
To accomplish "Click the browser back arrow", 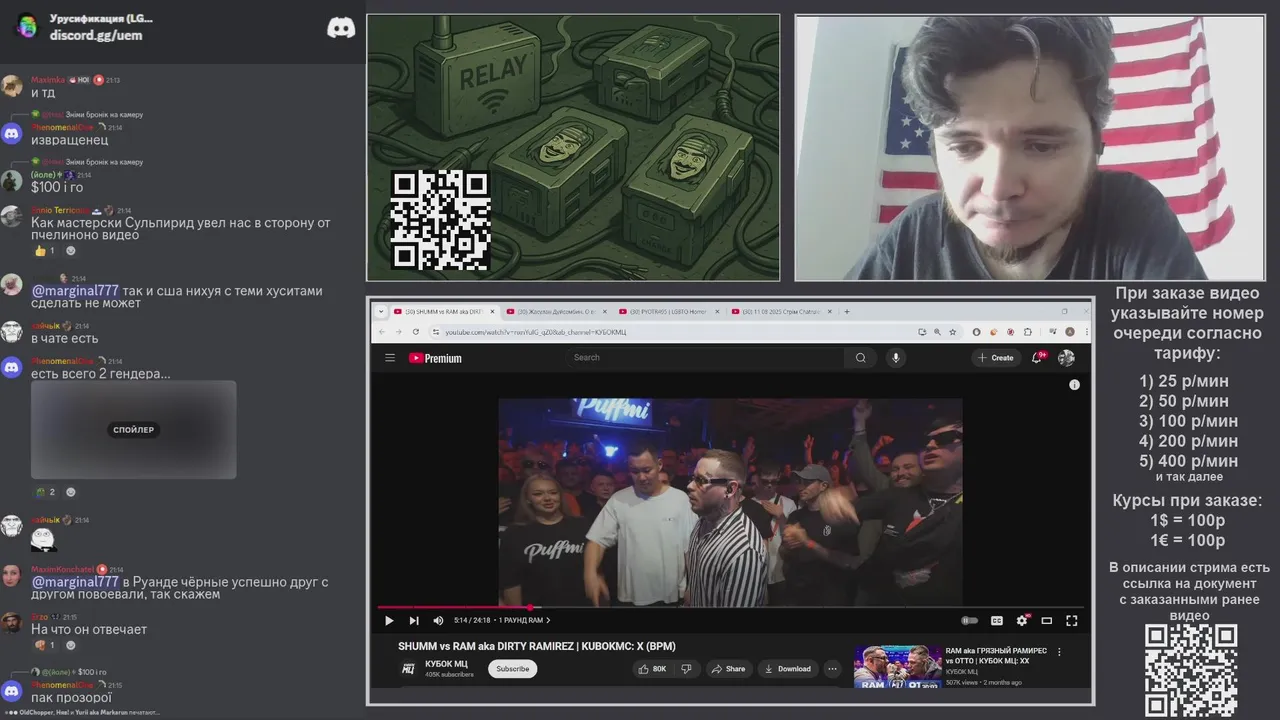I will click(381, 332).
